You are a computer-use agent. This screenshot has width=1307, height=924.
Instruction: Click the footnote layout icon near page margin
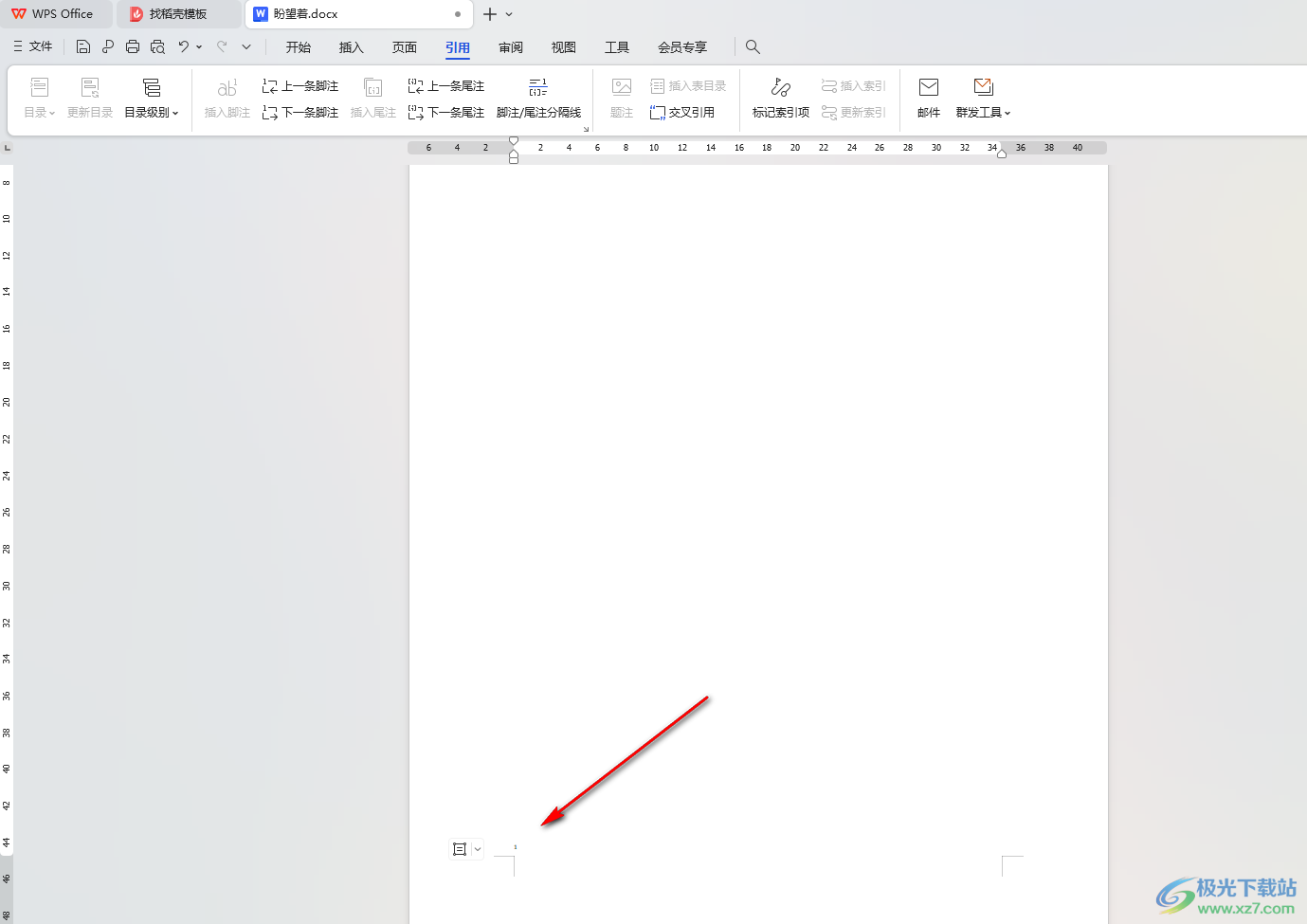point(460,849)
